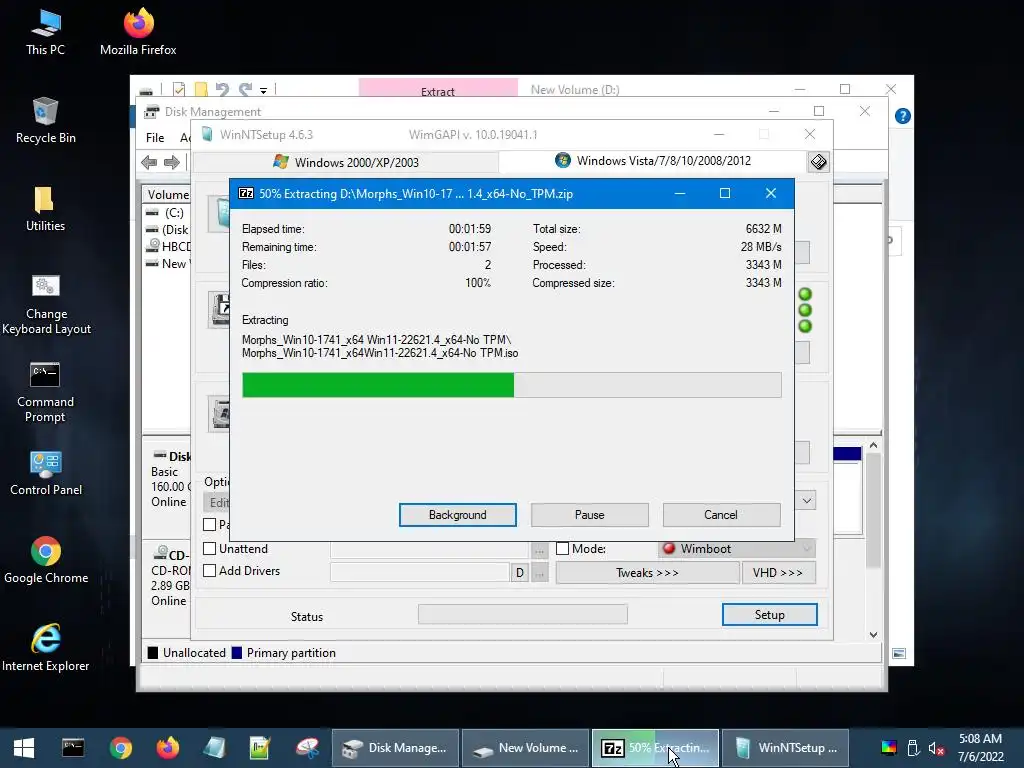The width and height of the screenshot is (1024, 768).
Task: Click the top green status light
Action: [x=805, y=294]
